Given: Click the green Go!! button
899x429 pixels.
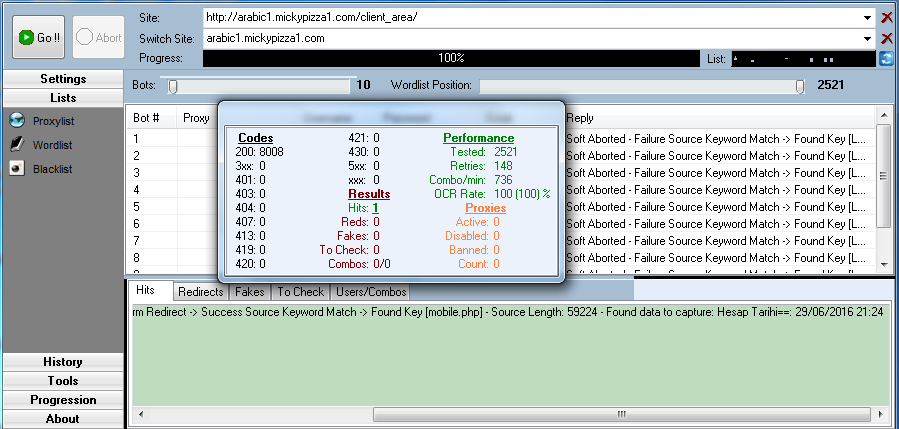Looking at the screenshot, I should coord(39,38).
